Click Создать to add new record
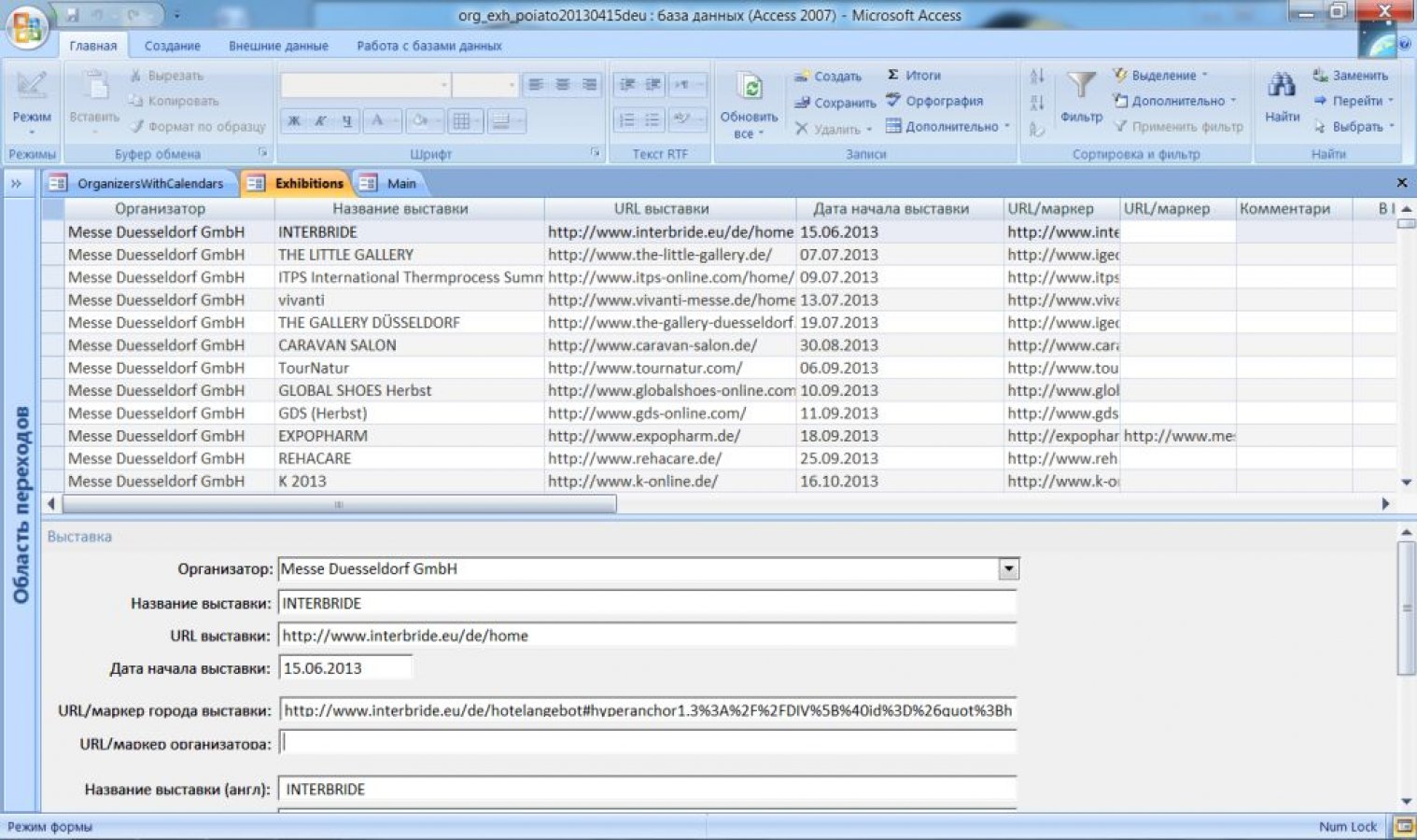This screenshot has width=1417, height=840. (828, 76)
